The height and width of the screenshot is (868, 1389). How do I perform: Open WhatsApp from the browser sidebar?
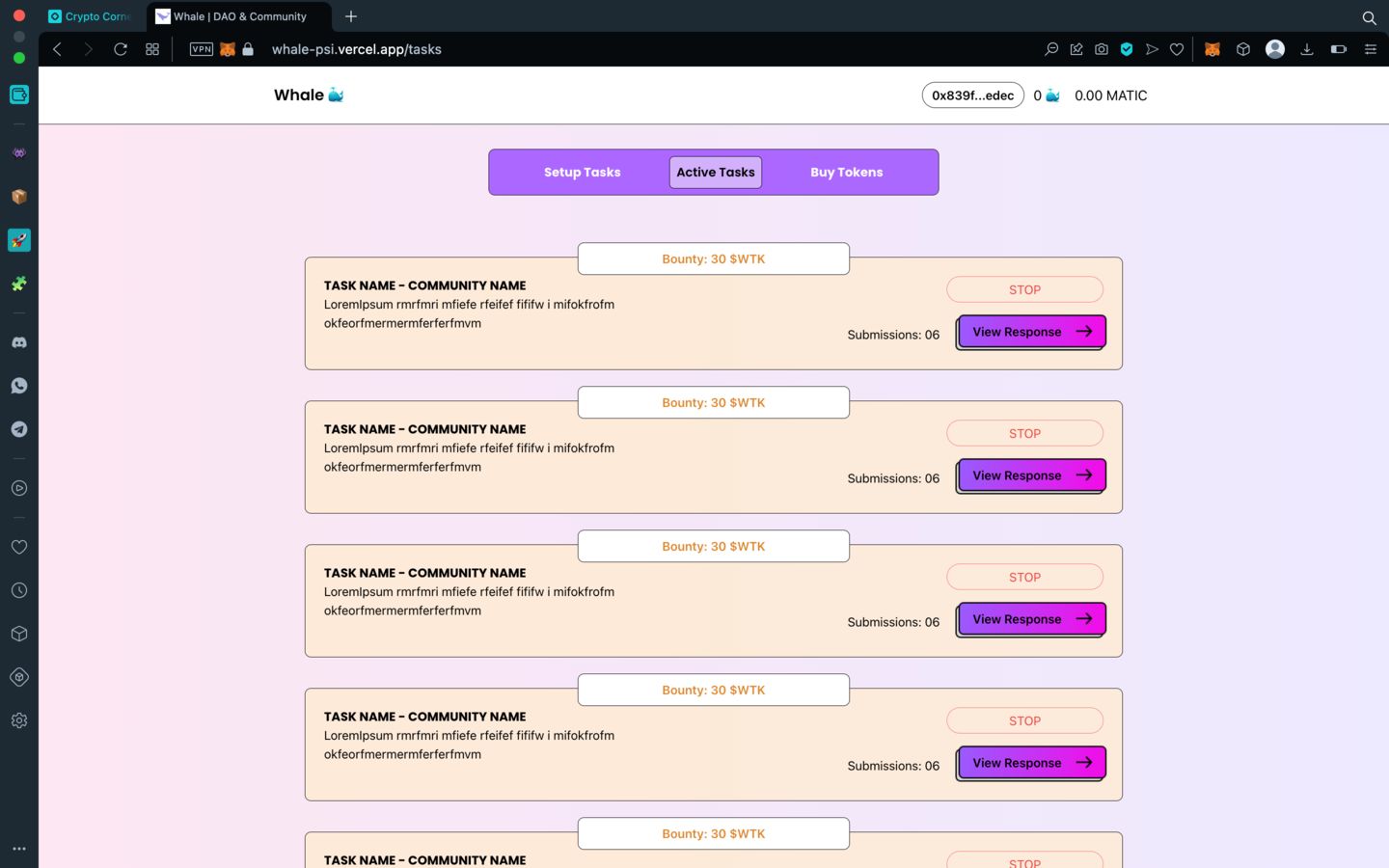(x=19, y=386)
